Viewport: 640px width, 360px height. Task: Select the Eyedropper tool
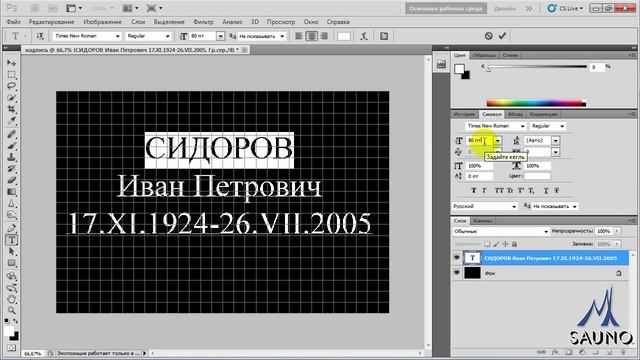click(11, 121)
